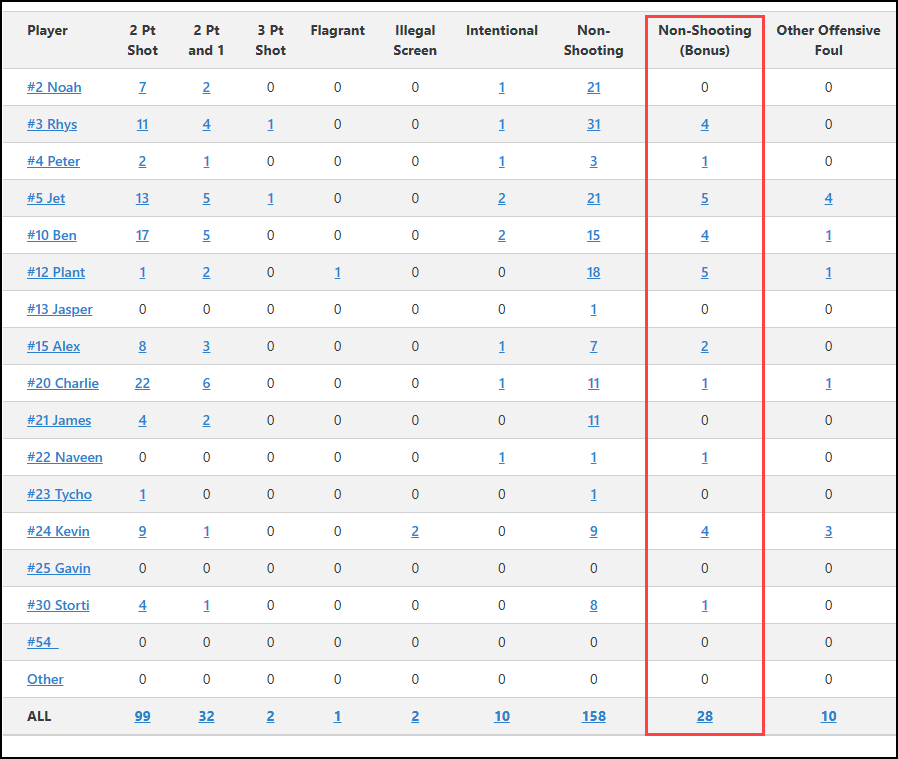Click the Intentional column header
This screenshot has width=898, height=759.
pyautogui.click(x=502, y=30)
